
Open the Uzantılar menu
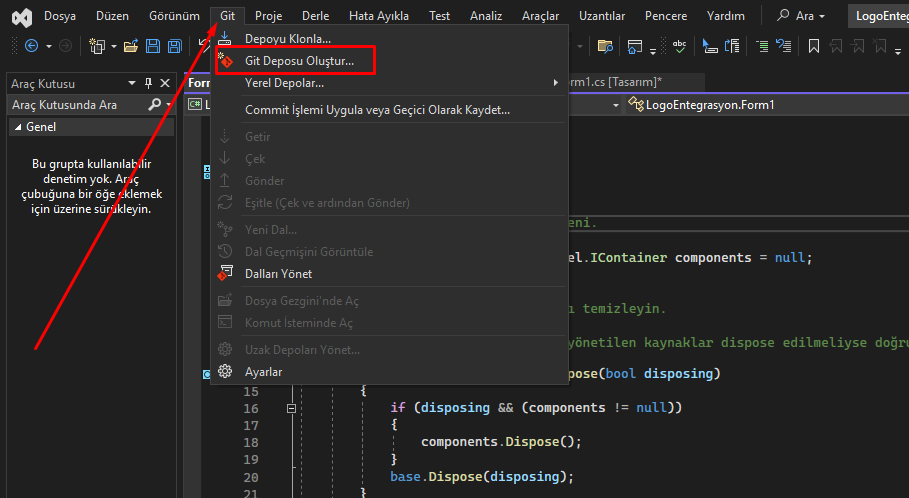click(602, 16)
